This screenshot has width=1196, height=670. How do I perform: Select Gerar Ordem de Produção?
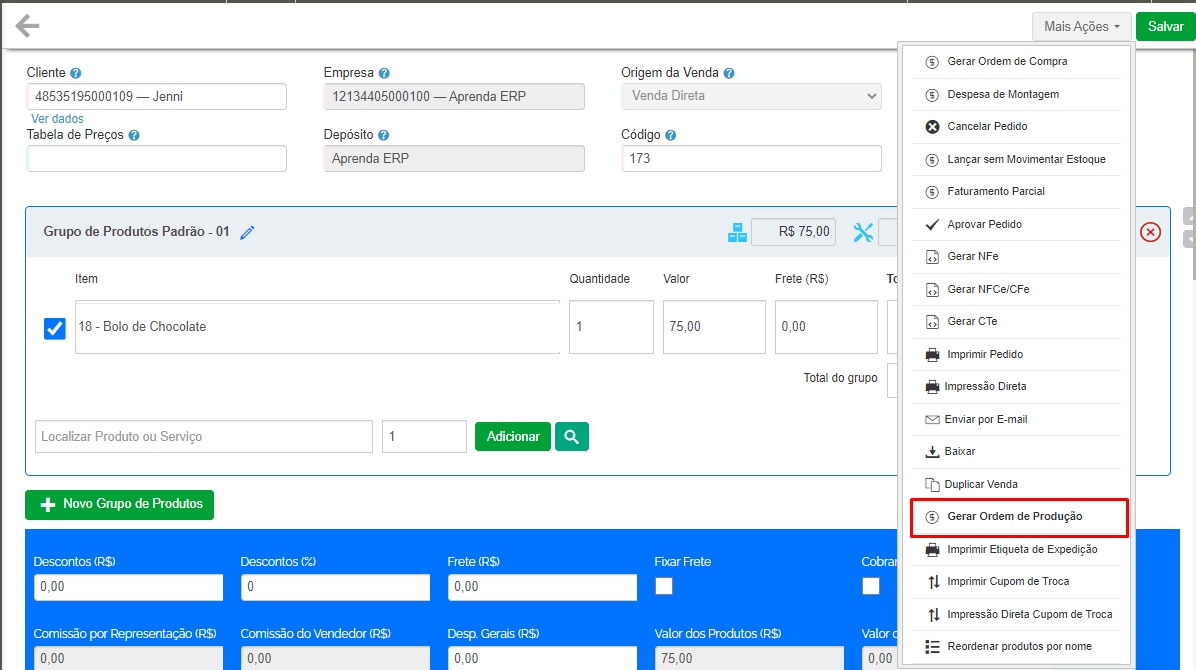[x=1014, y=517]
